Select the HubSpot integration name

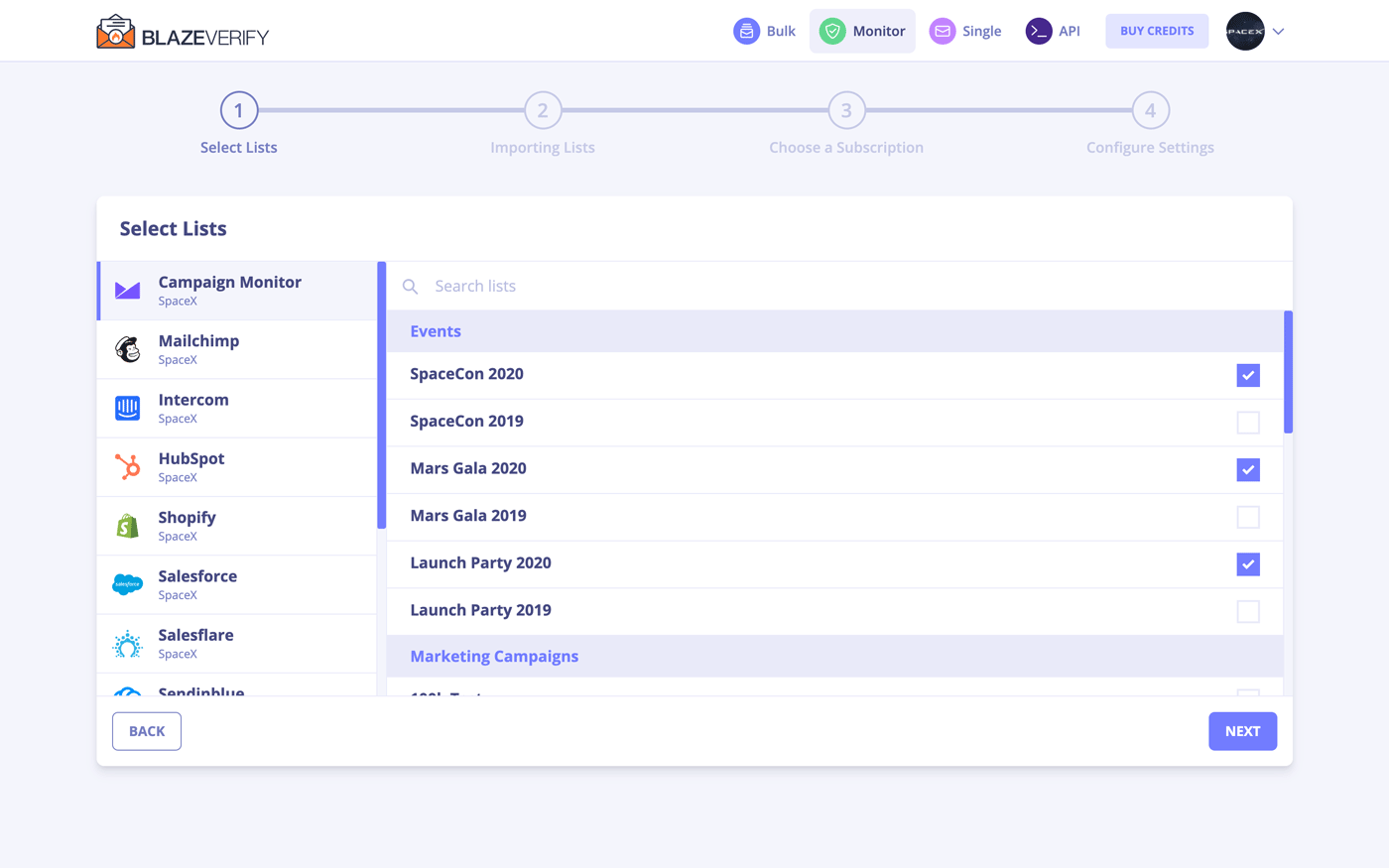click(191, 458)
